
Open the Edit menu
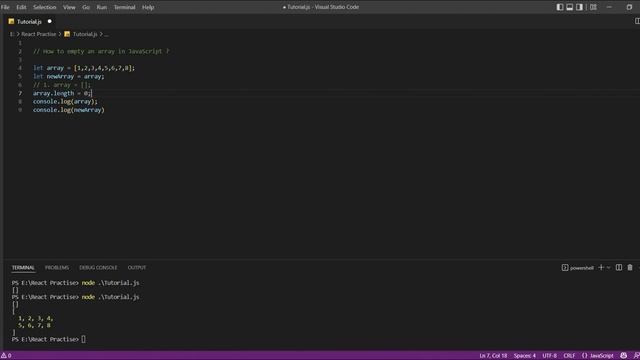[x=21, y=7]
